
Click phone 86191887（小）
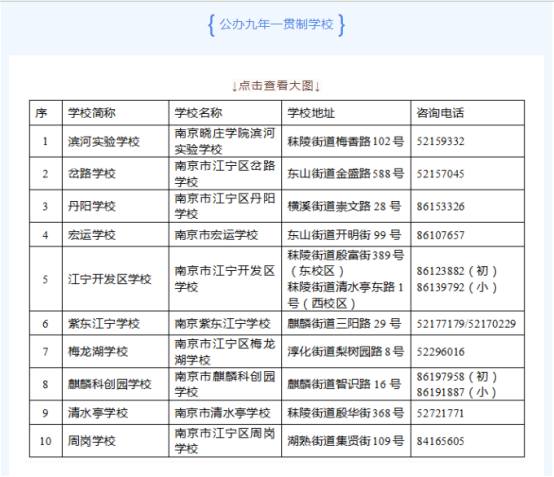pos(457,392)
